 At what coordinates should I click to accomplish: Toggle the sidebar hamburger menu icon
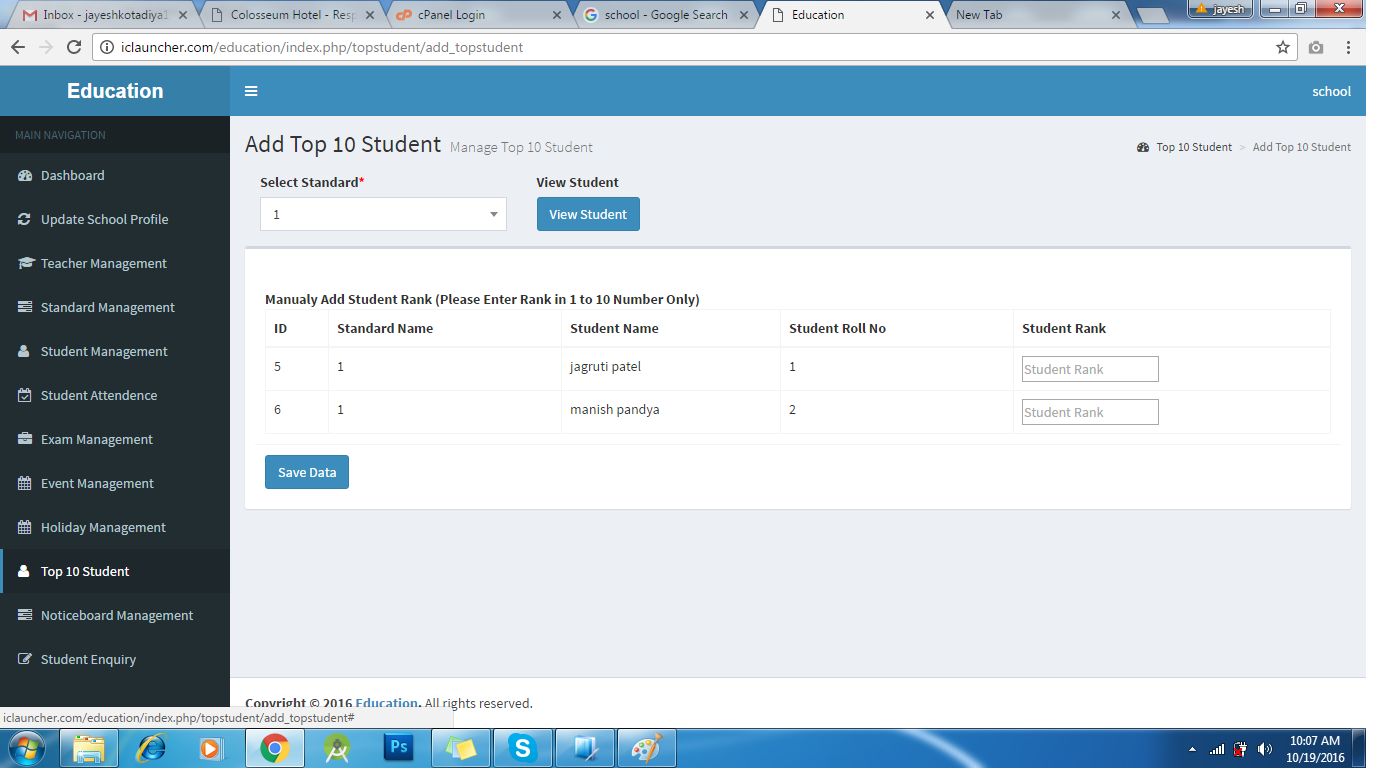click(x=251, y=91)
